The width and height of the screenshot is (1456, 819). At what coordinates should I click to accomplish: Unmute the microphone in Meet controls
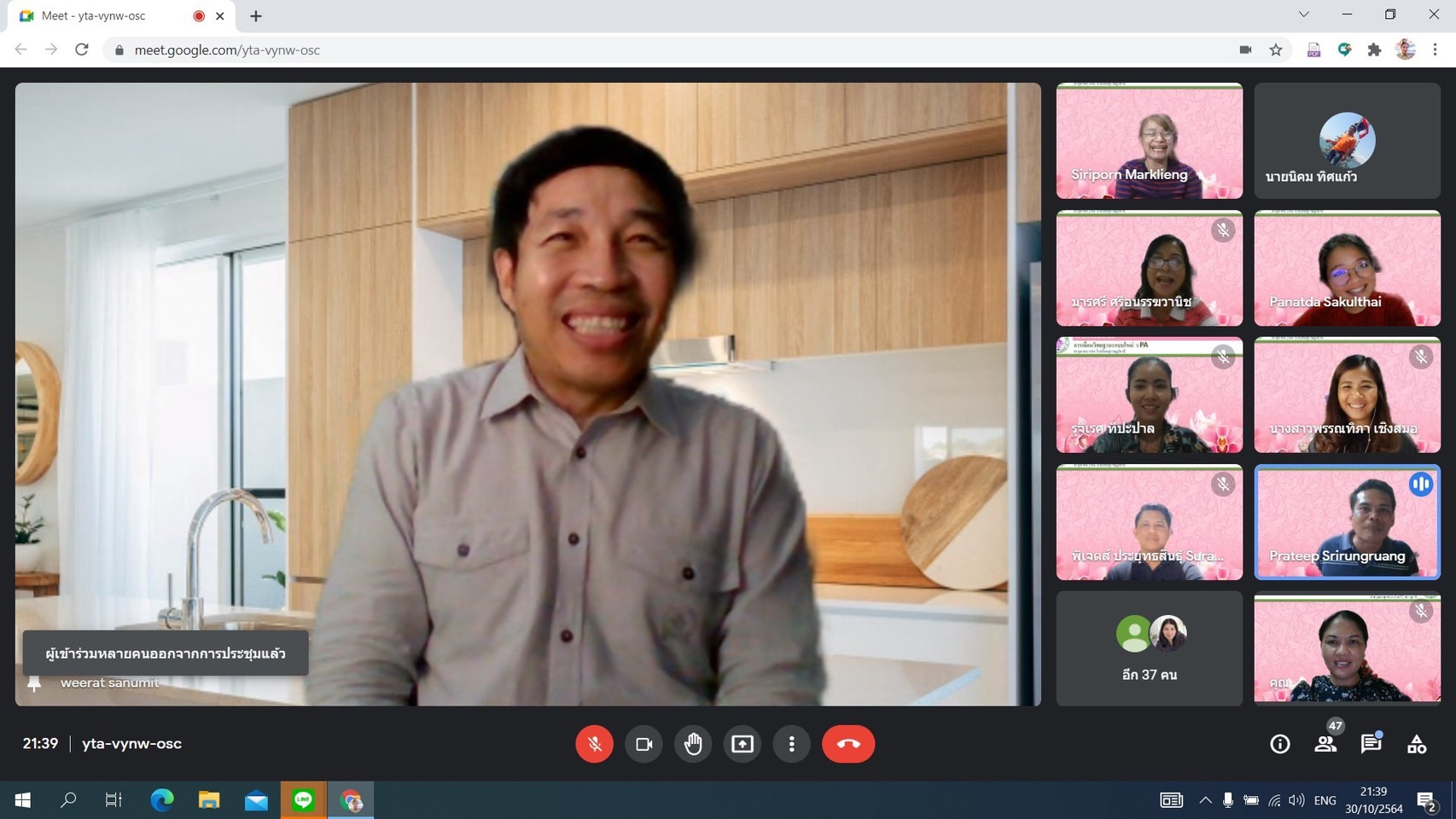point(594,744)
